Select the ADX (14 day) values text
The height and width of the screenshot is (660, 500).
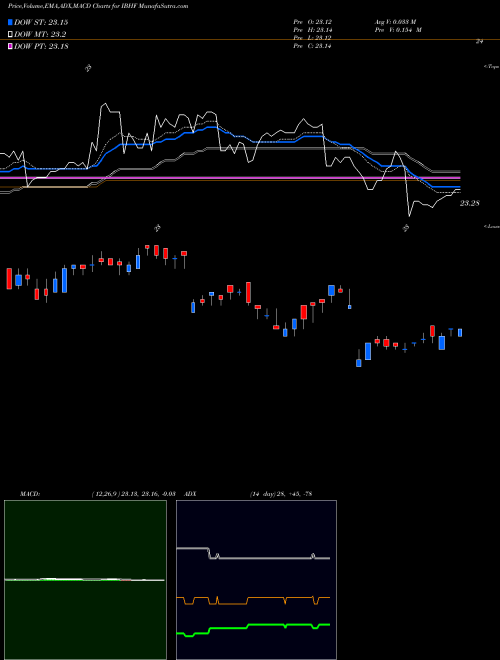pyautogui.click(x=280, y=494)
